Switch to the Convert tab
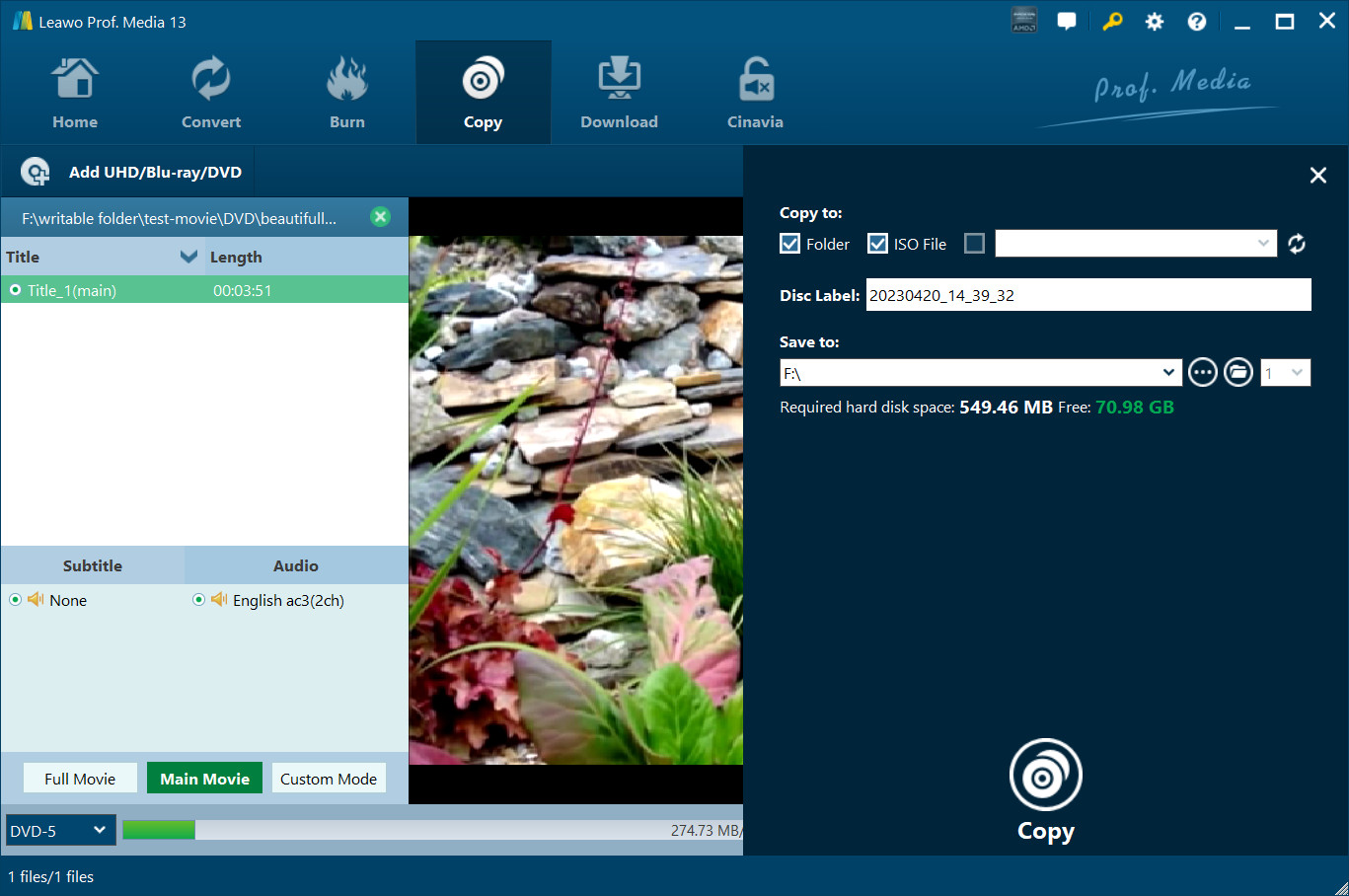1349x896 pixels. pos(211,93)
